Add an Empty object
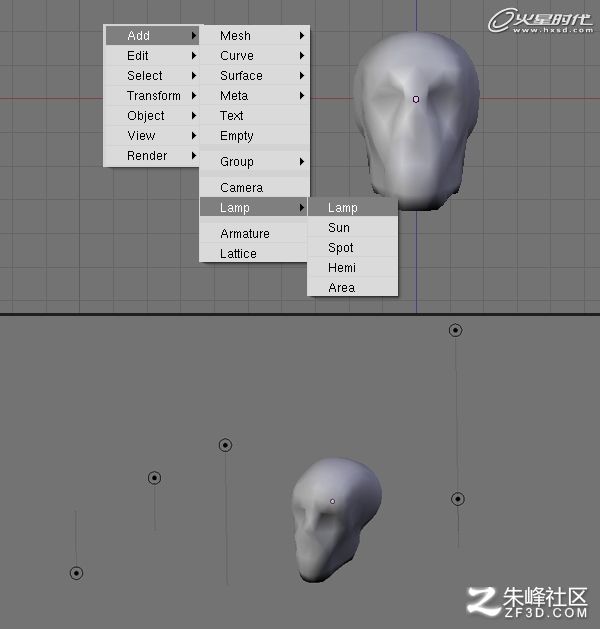 (254, 136)
